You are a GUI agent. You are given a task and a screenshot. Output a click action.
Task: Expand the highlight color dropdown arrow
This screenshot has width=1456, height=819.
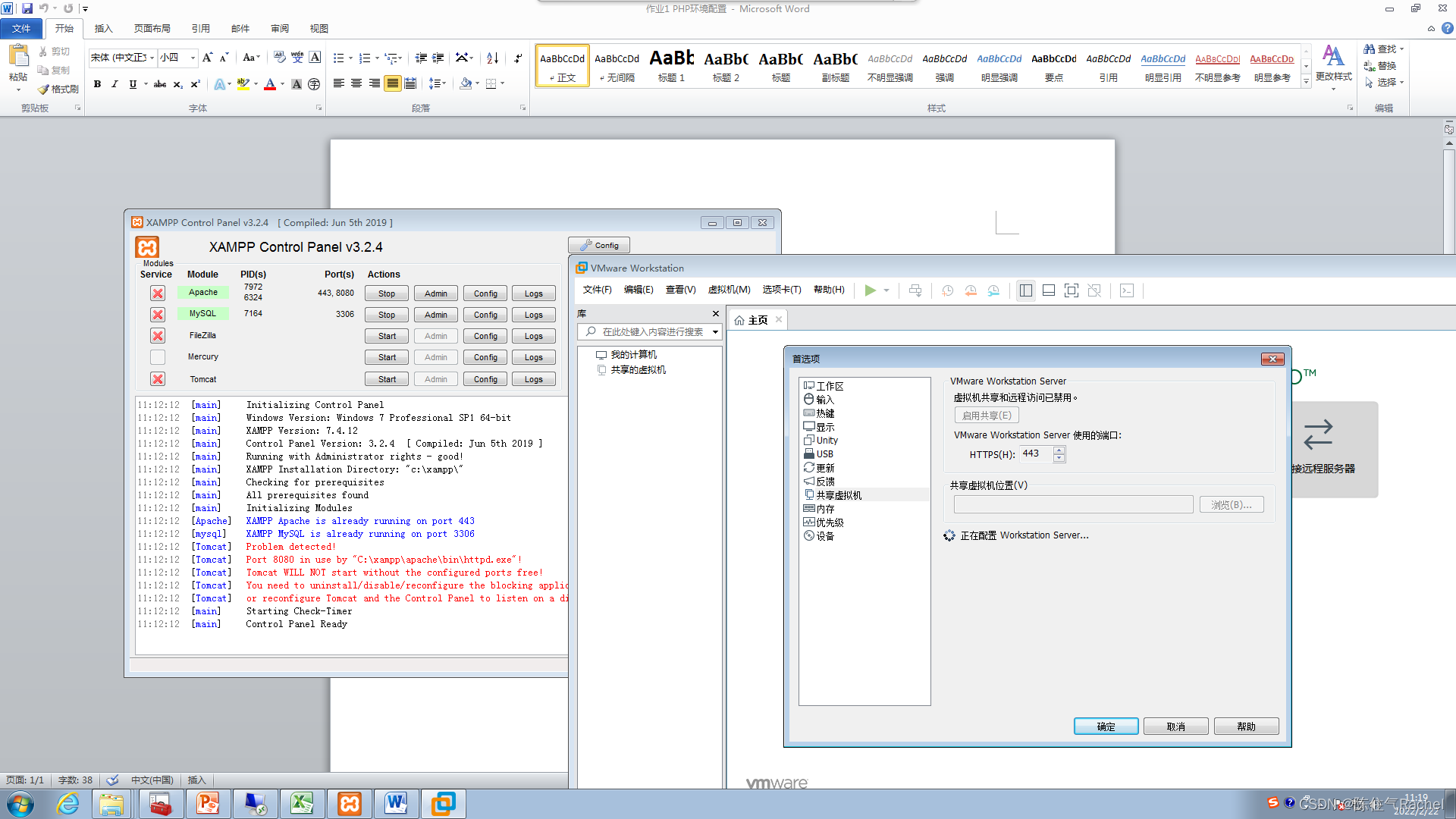tap(256, 84)
